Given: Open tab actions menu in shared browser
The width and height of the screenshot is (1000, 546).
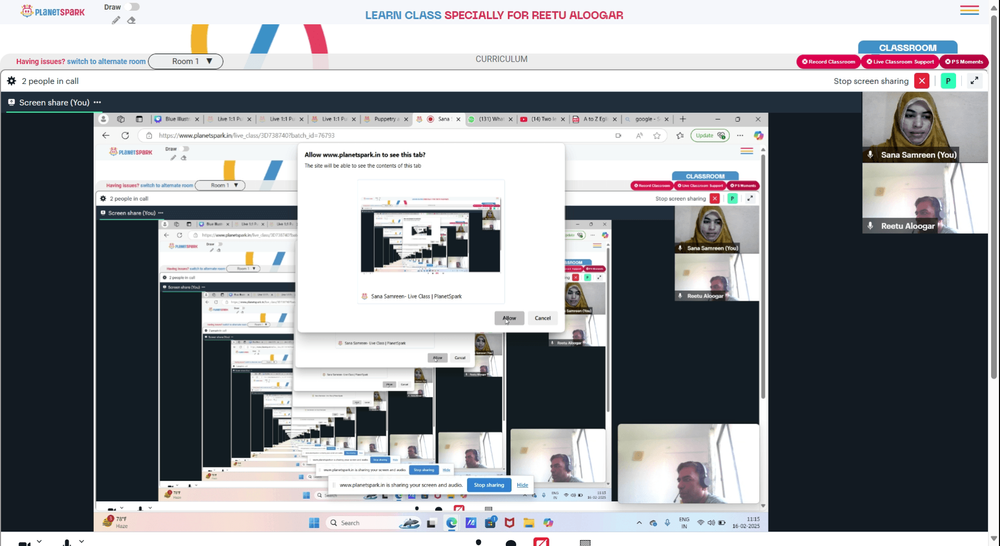Looking at the screenshot, I should [x=139, y=119].
